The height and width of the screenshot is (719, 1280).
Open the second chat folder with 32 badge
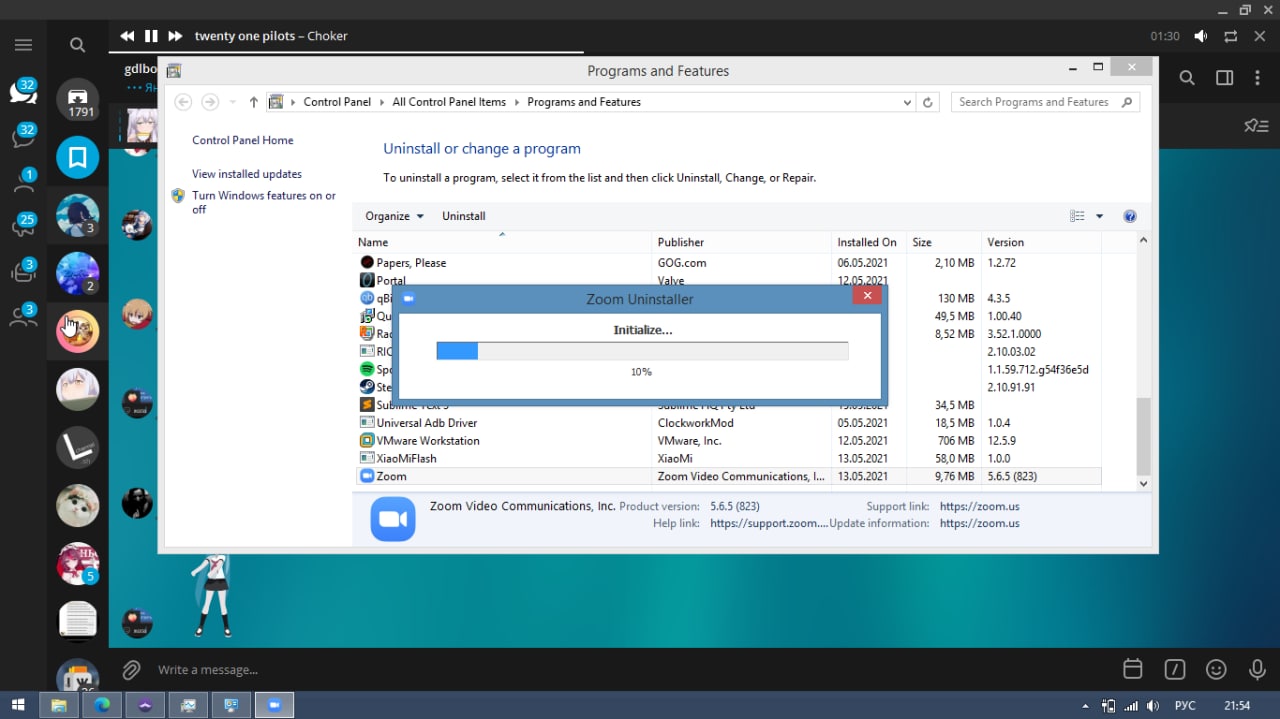pyautogui.click(x=23, y=136)
